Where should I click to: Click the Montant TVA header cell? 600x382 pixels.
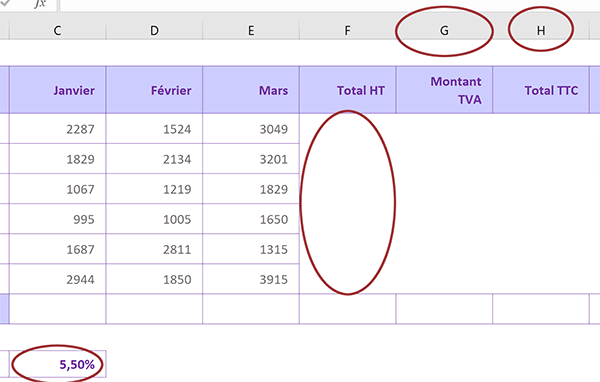coord(444,90)
